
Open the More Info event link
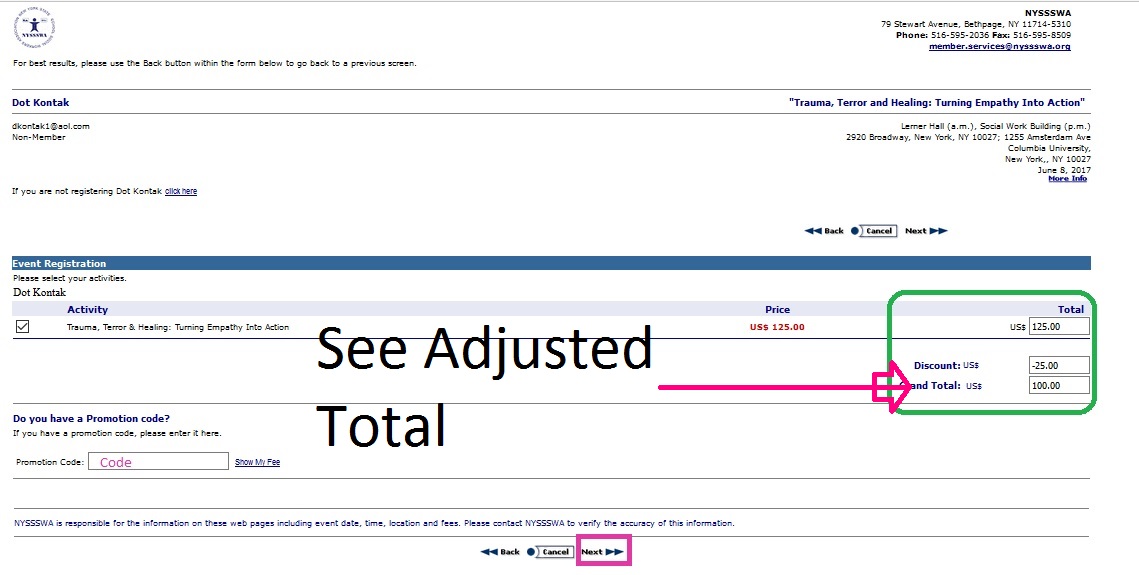[1067, 179]
